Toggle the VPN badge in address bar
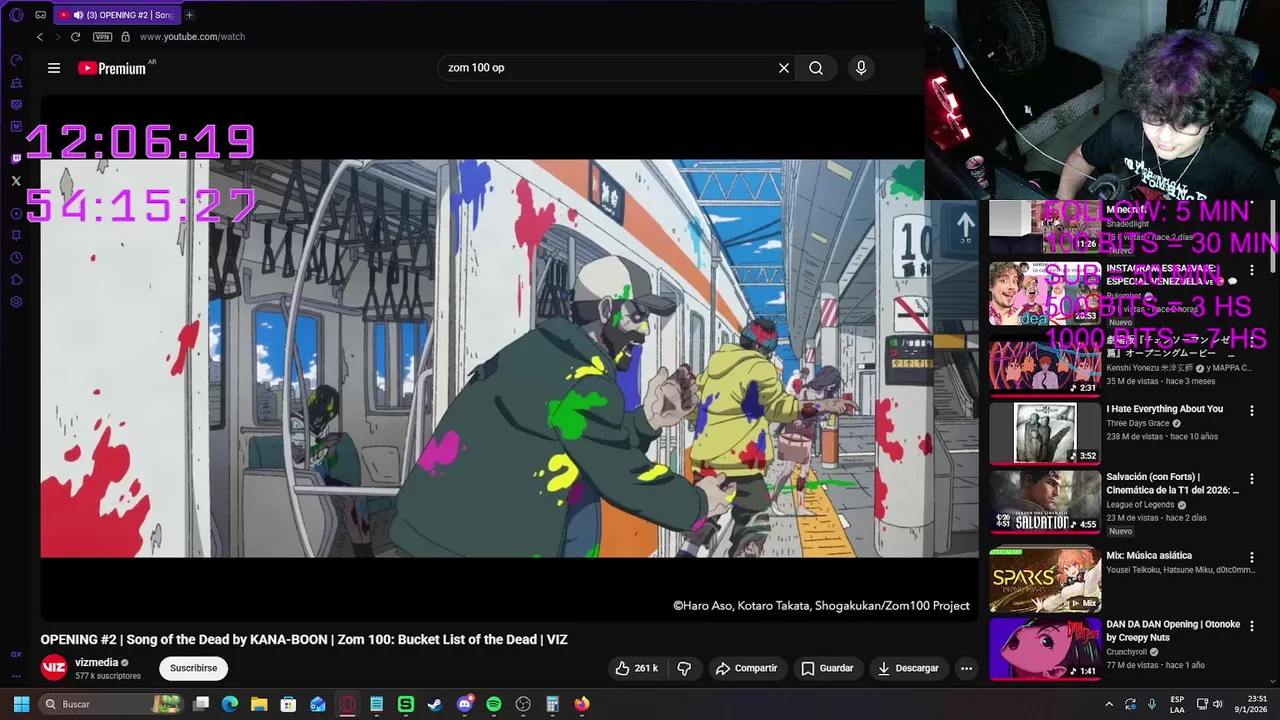1280x720 pixels. coord(102,37)
